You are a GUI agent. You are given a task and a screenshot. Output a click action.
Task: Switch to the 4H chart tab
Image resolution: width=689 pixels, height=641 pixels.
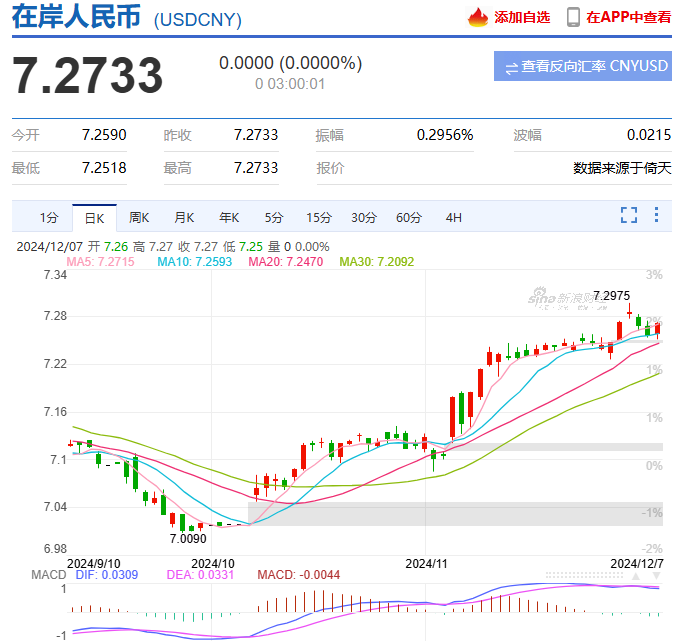[x=454, y=217]
